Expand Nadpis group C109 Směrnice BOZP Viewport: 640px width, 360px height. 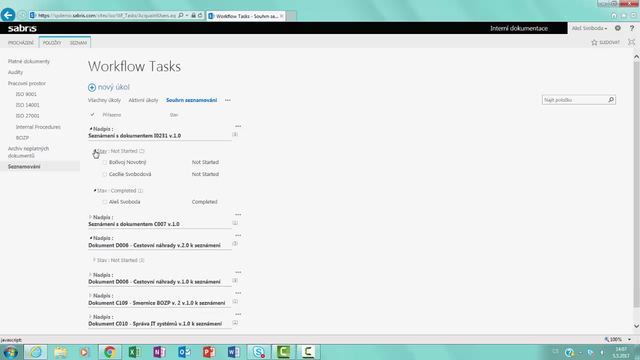(x=90, y=296)
